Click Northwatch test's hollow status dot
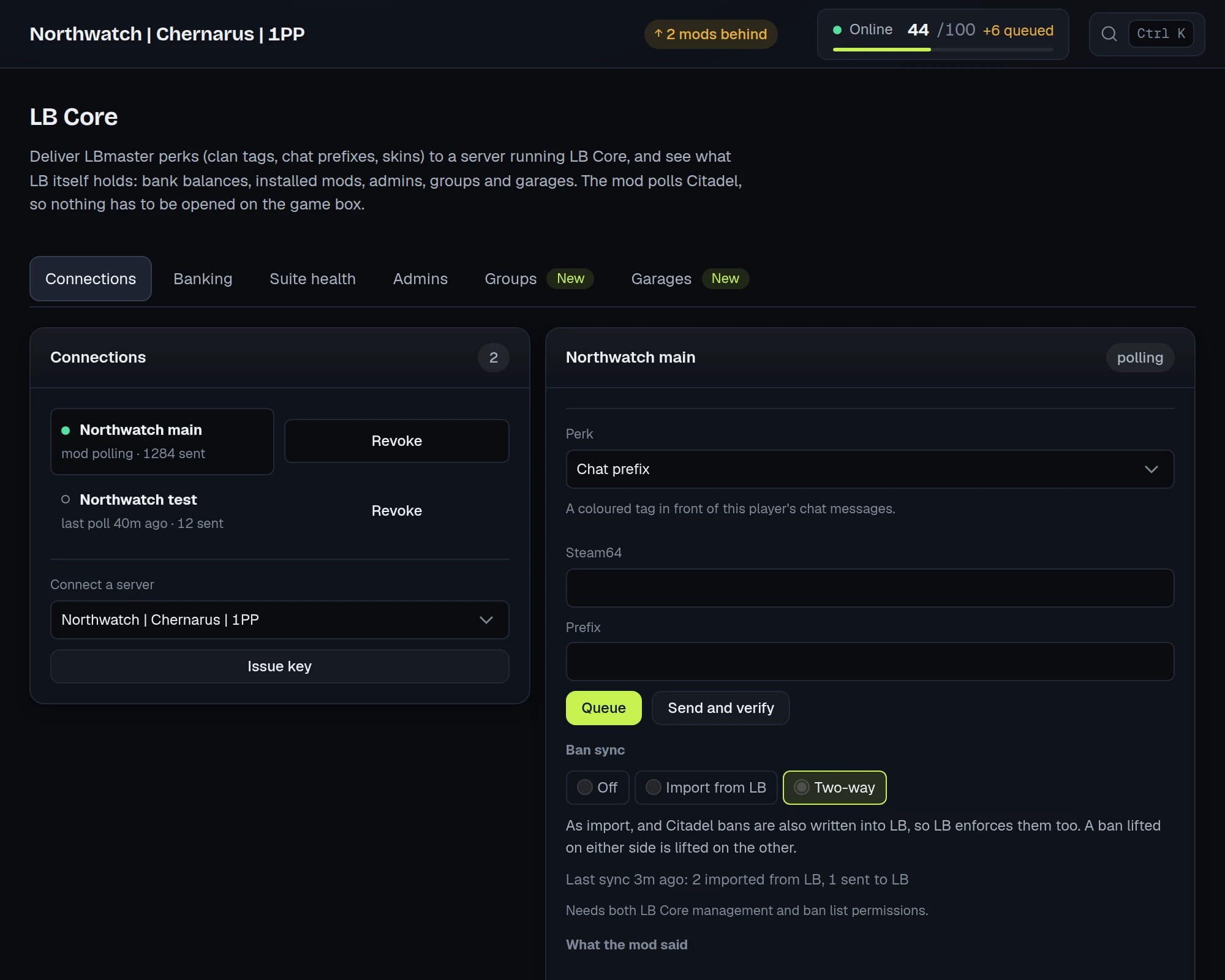This screenshot has width=1225, height=980. click(66, 499)
